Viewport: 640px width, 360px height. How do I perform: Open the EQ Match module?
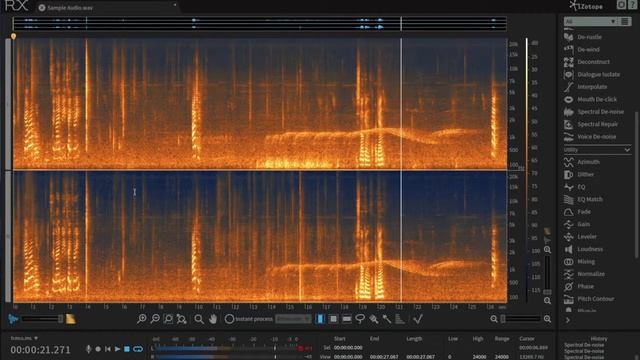(584, 200)
